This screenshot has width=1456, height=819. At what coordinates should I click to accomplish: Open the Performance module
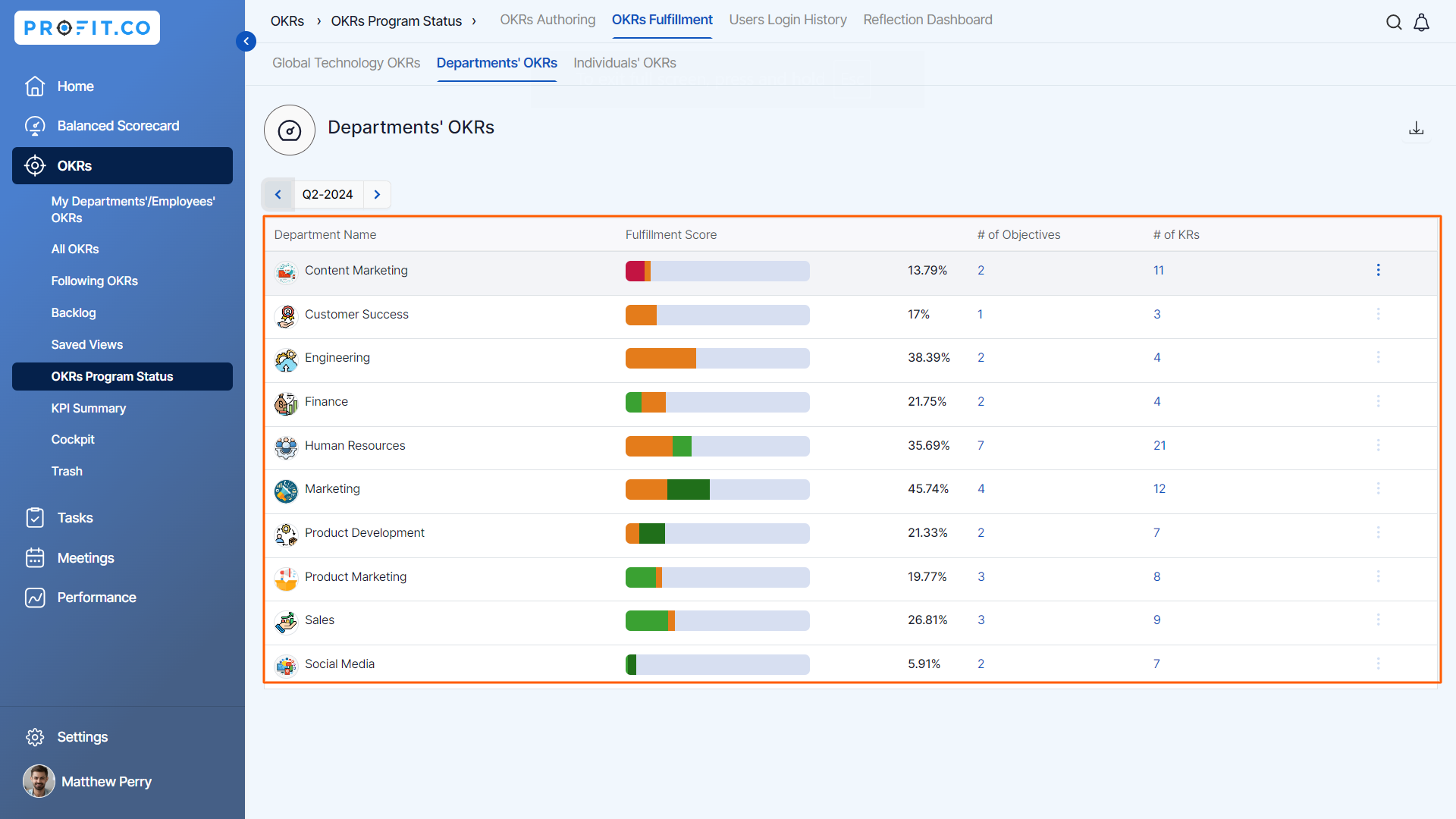pyautogui.click(x=96, y=598)
